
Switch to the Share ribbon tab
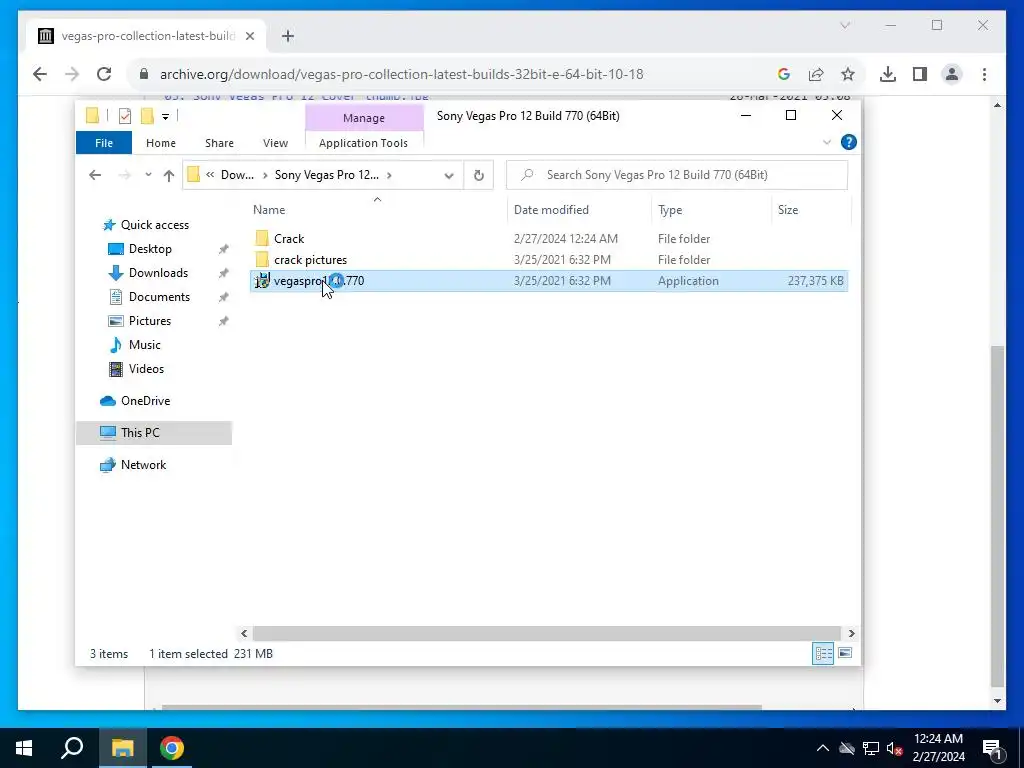[219, 143]
